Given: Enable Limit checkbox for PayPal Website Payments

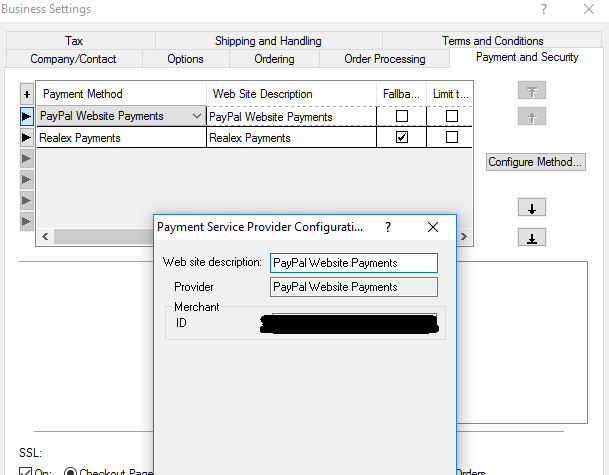Looking at the screenshot, I should pyautogui.click(x=452, y=116).
